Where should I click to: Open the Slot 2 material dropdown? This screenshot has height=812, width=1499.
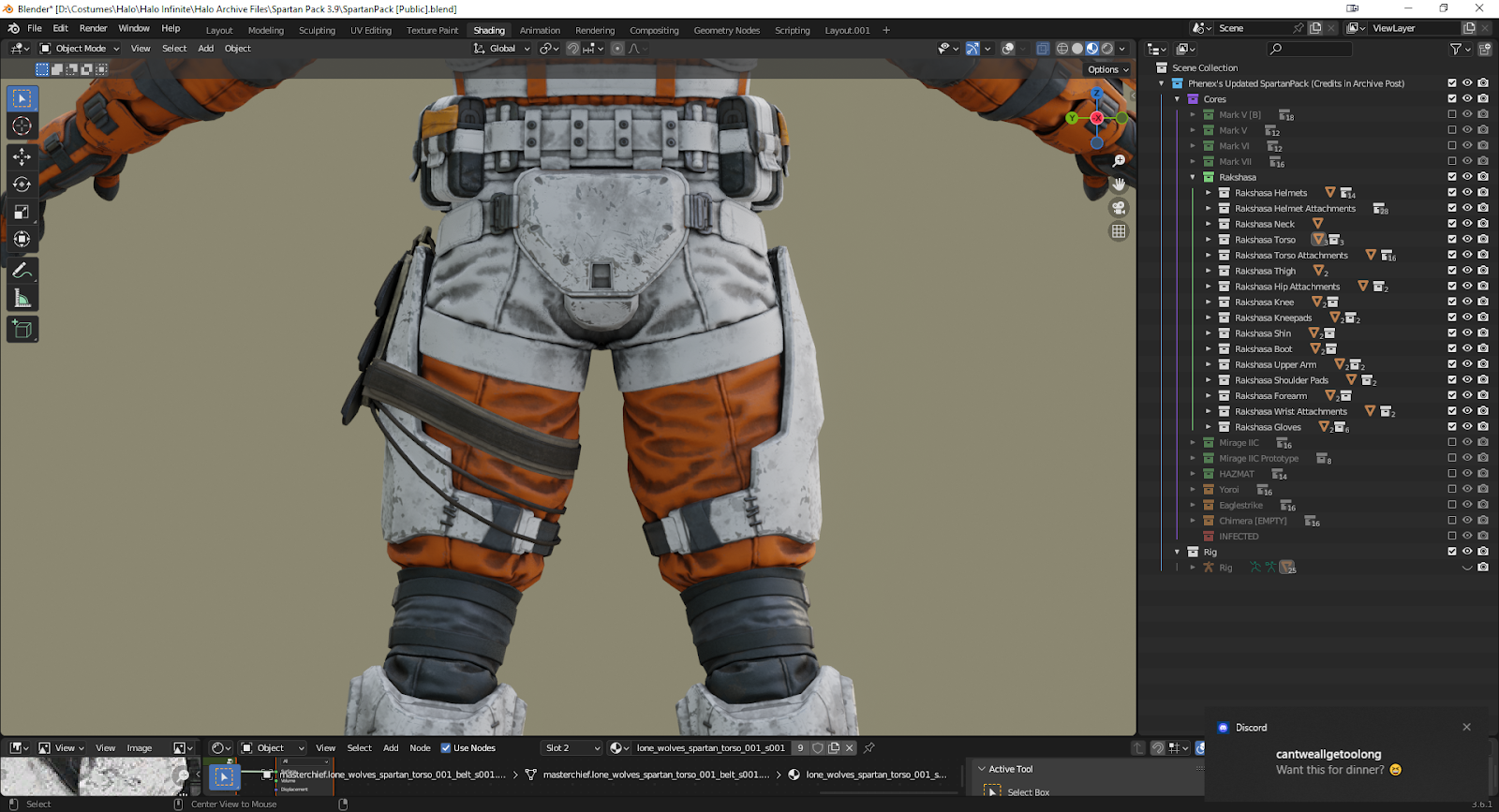point(572,748)
